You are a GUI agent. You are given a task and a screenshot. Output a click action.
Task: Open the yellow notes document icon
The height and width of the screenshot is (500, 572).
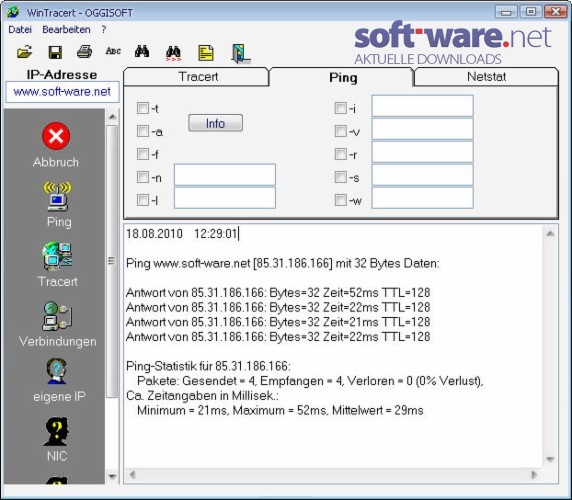tap(206, 53)
